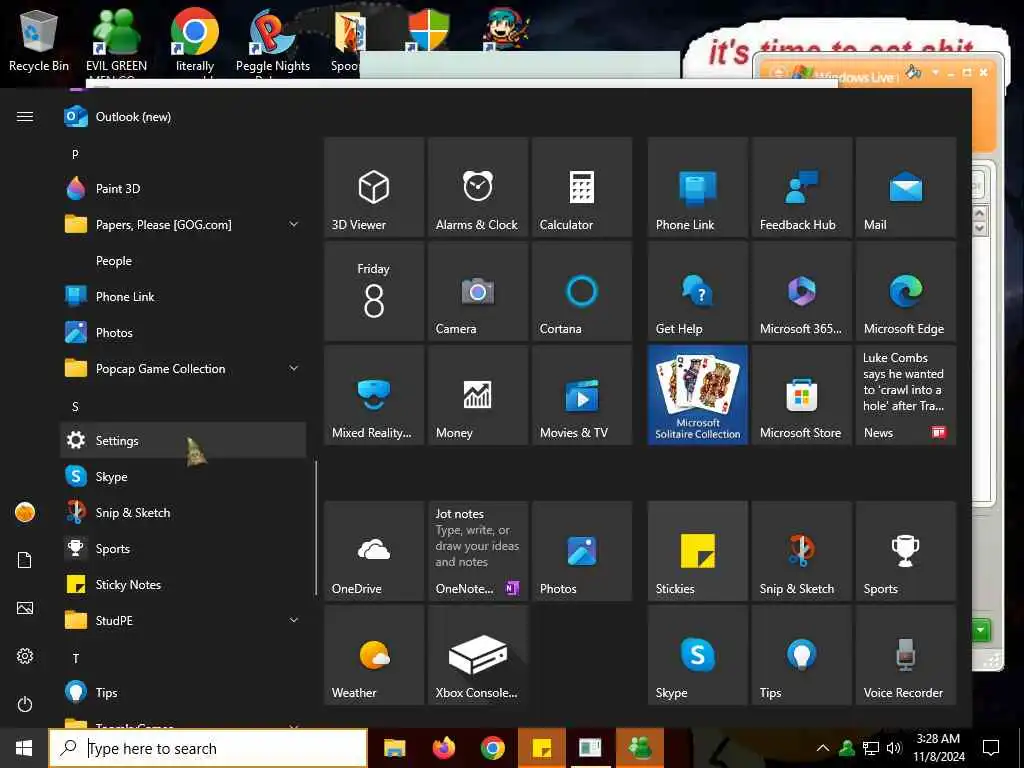Screen dimensions: 1024x768
Task: Open Settings from app list
Action: coord(183,441)
